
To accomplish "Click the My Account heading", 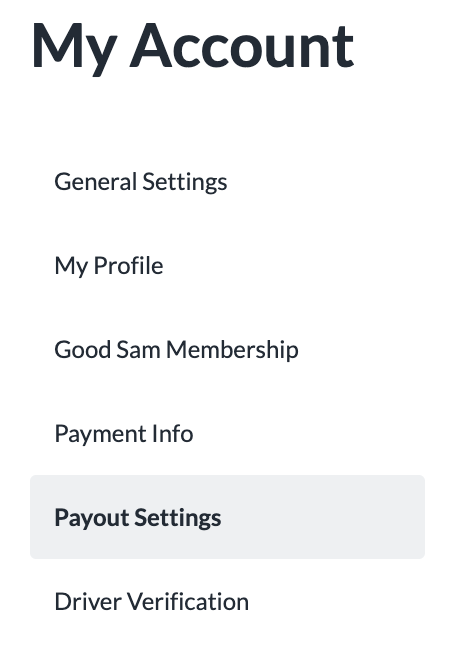I will [192, 47].
